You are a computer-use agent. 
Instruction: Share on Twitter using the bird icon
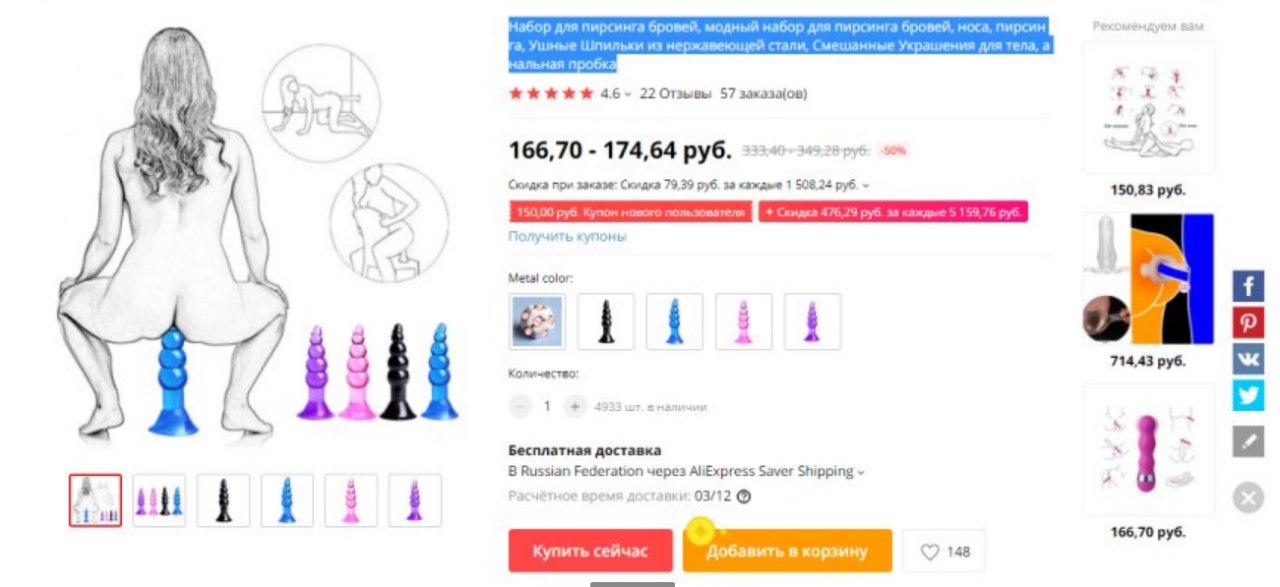1248,395
